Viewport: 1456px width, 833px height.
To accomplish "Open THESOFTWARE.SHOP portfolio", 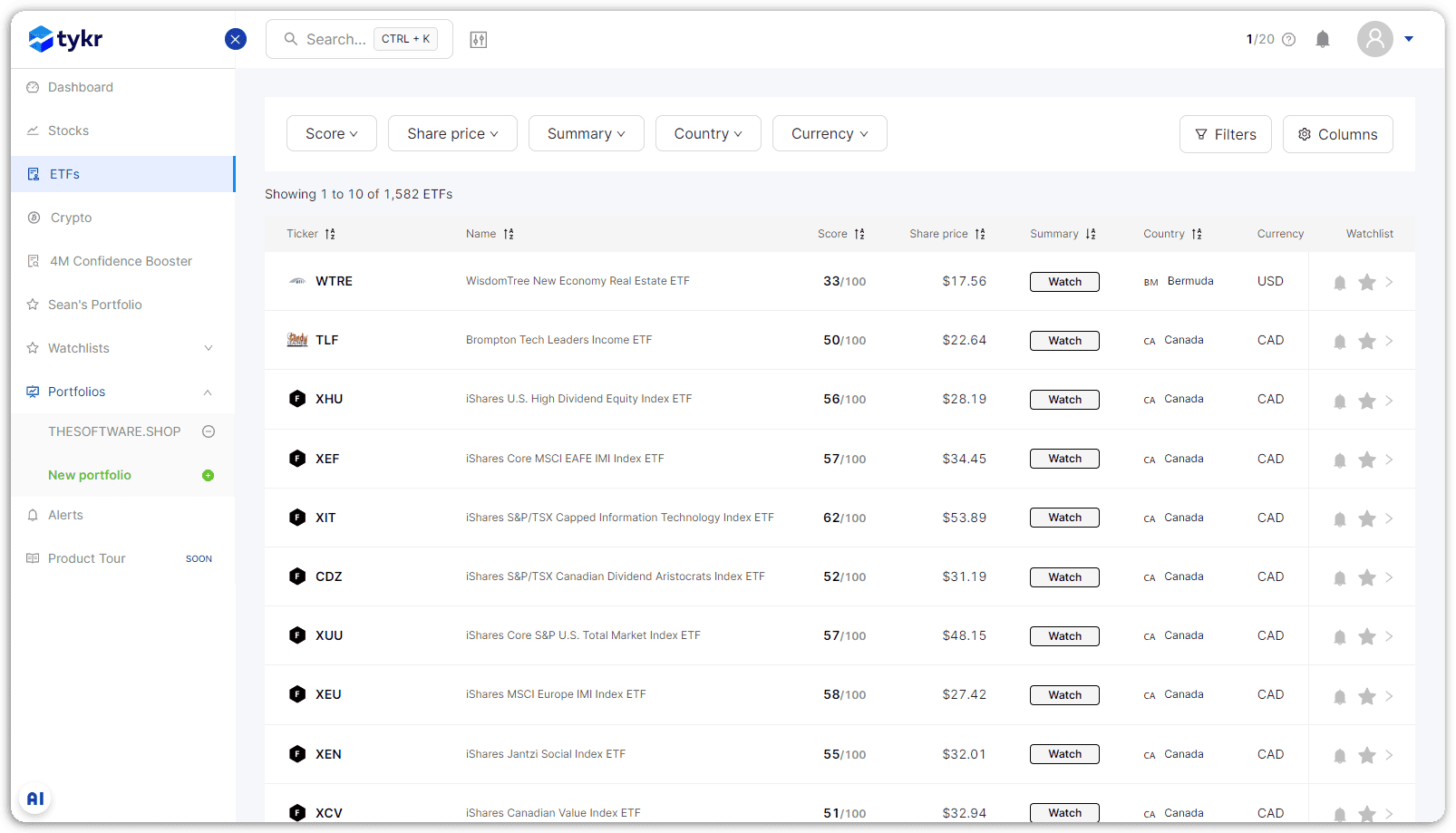I will coord(114,431).
